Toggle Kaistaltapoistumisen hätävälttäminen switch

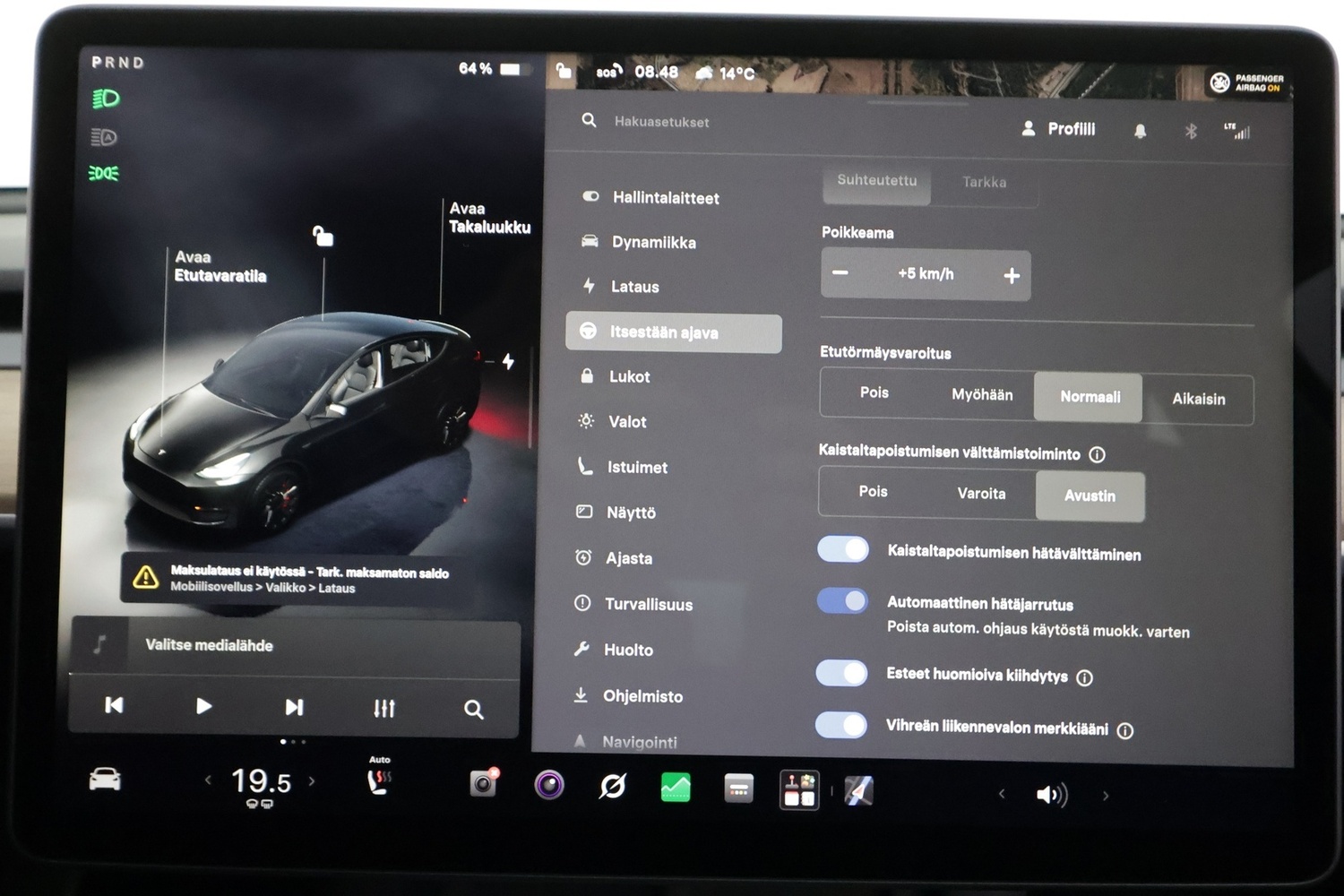tap(843, 549)
